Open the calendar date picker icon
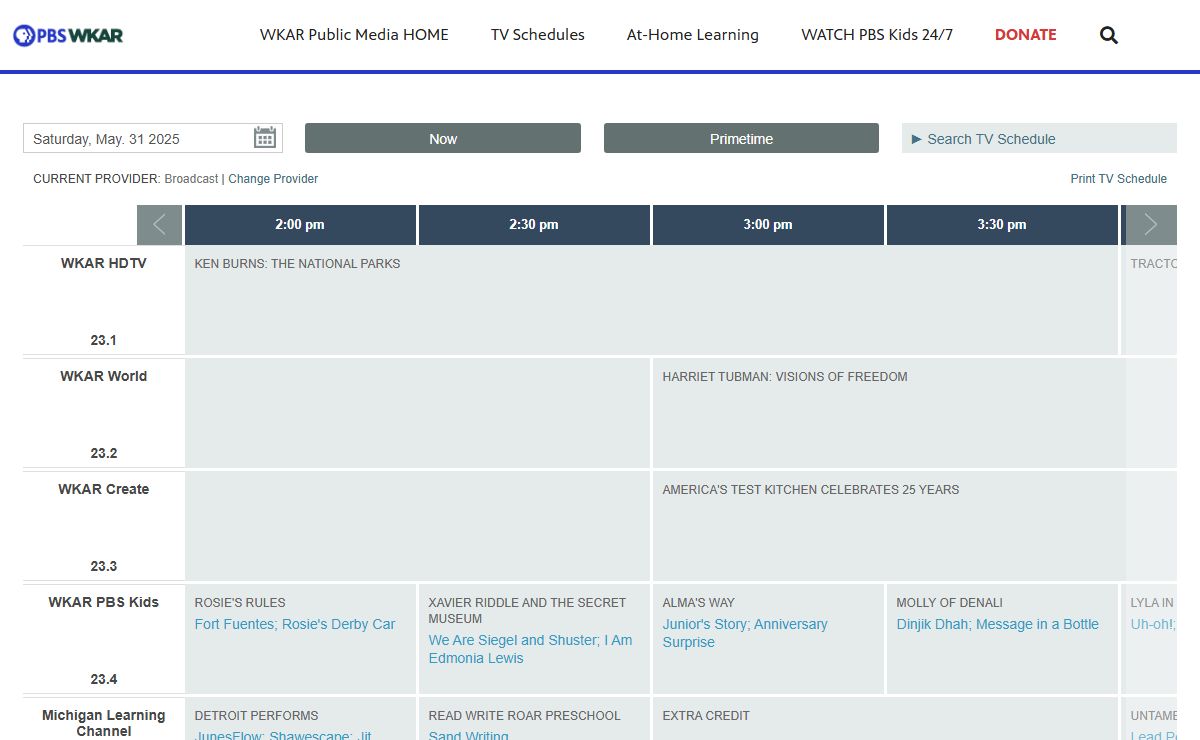The width and height of the screenshot is (1200, 740). point(264,138)
